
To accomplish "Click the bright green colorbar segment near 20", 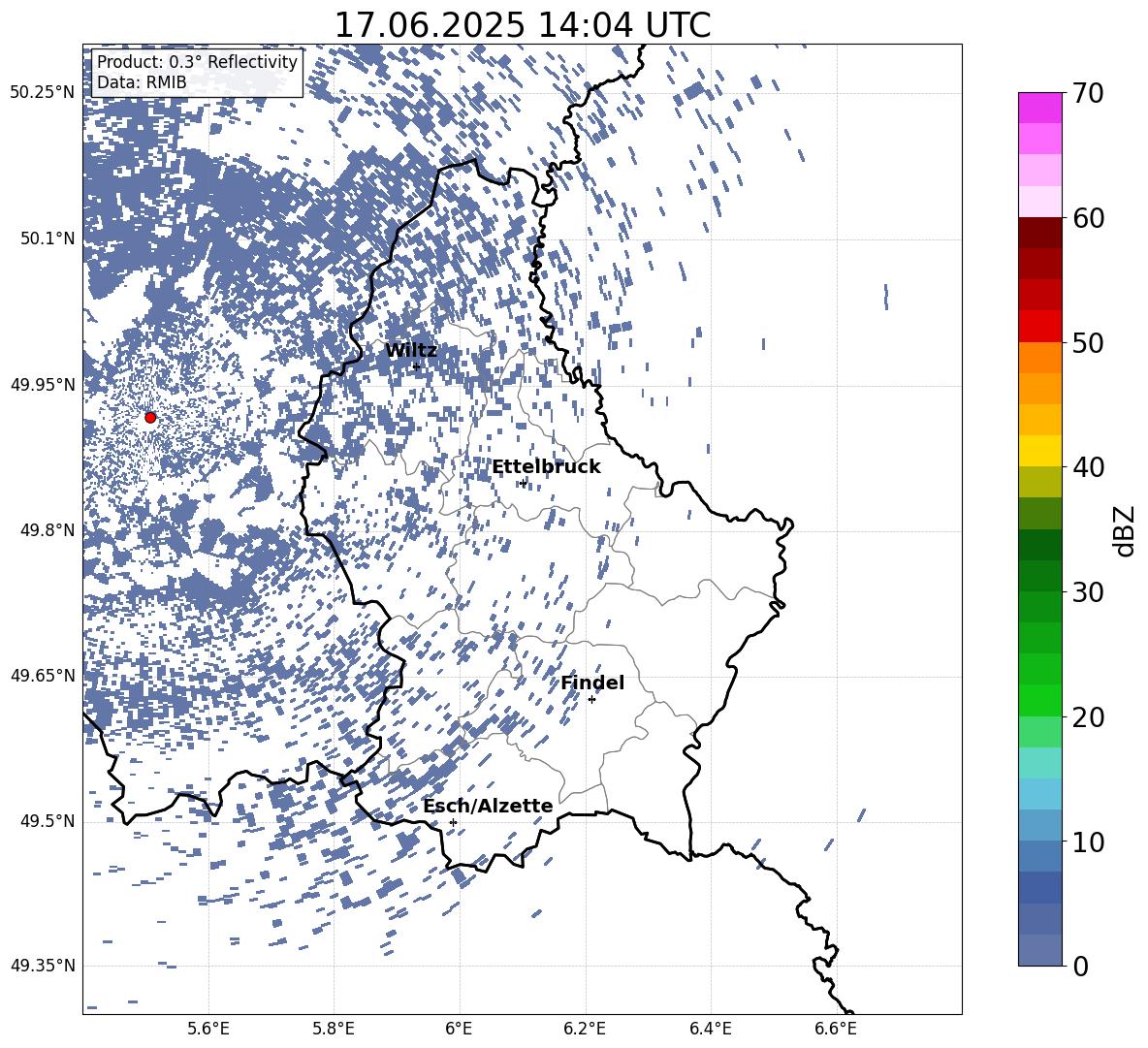I will [x=1039, y=700].
